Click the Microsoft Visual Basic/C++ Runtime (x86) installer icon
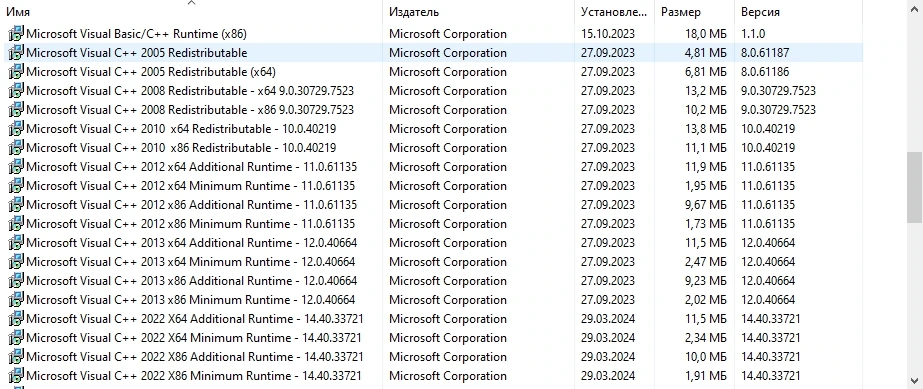923x389 pixels. (x=16, y=34)
